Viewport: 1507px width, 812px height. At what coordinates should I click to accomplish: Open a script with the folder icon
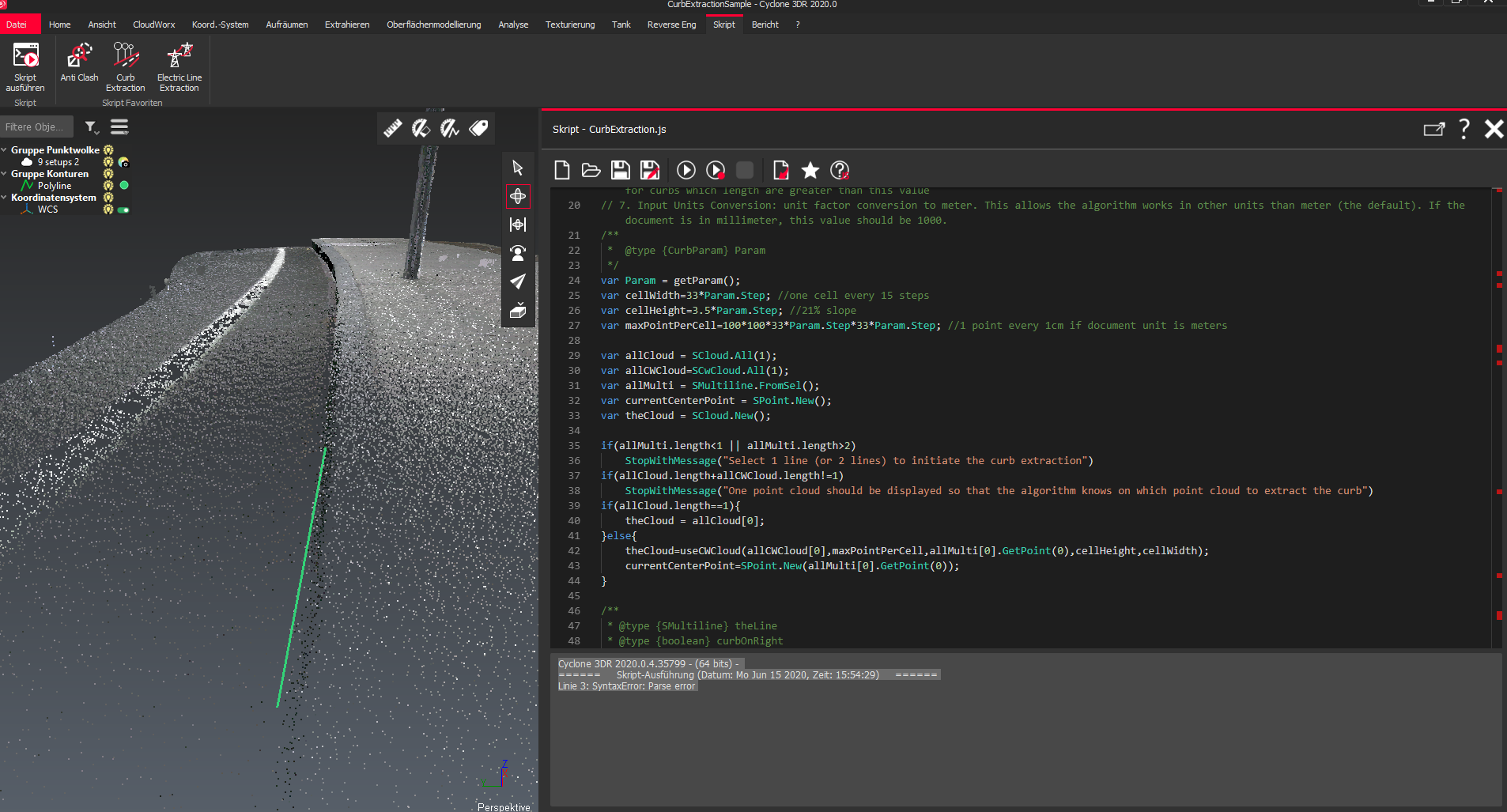click(591, 170)
